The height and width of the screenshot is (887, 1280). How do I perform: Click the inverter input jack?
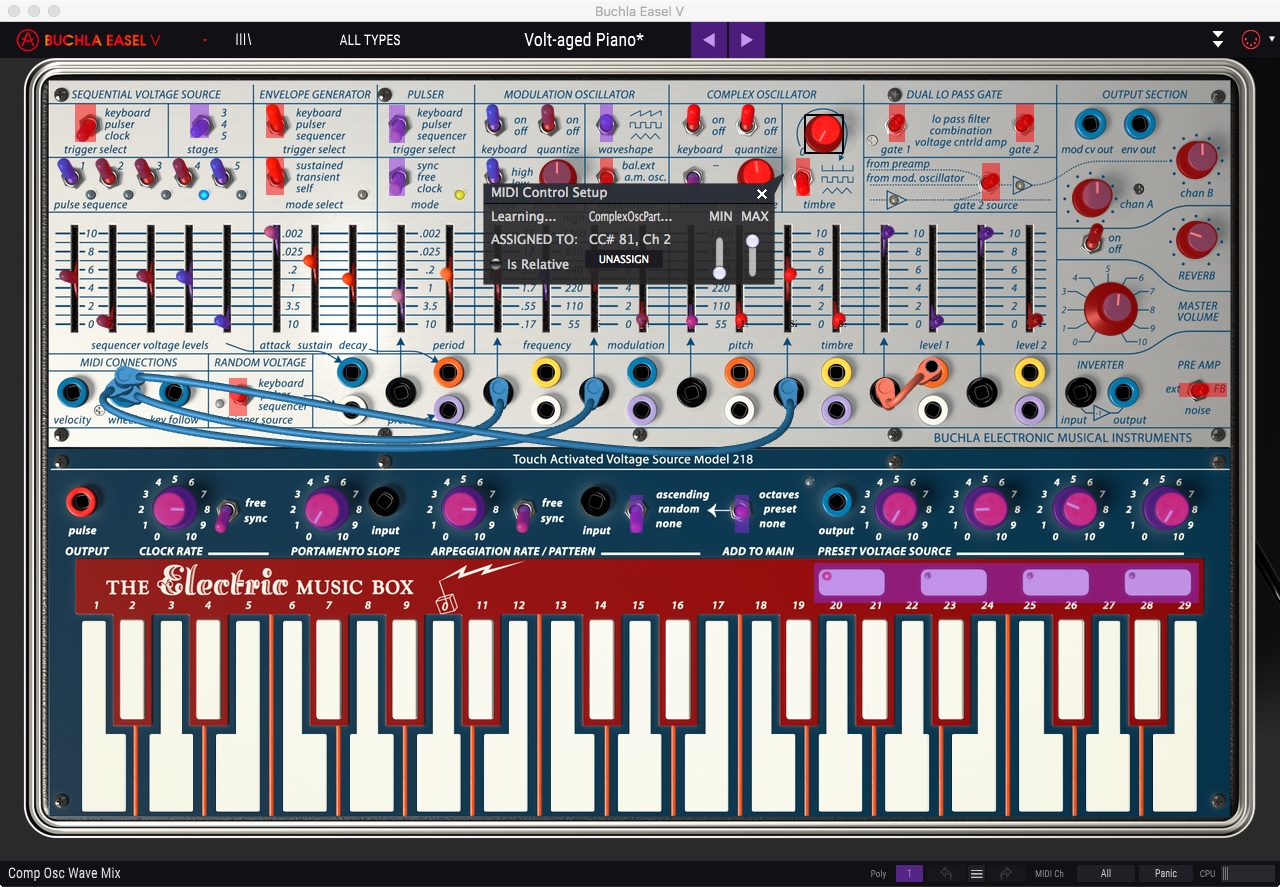tap(1080, 391)
